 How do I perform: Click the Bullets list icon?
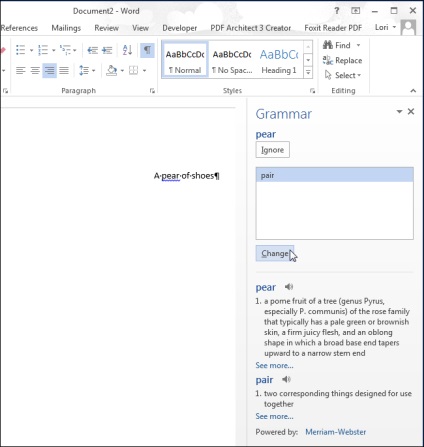(21, 50)
